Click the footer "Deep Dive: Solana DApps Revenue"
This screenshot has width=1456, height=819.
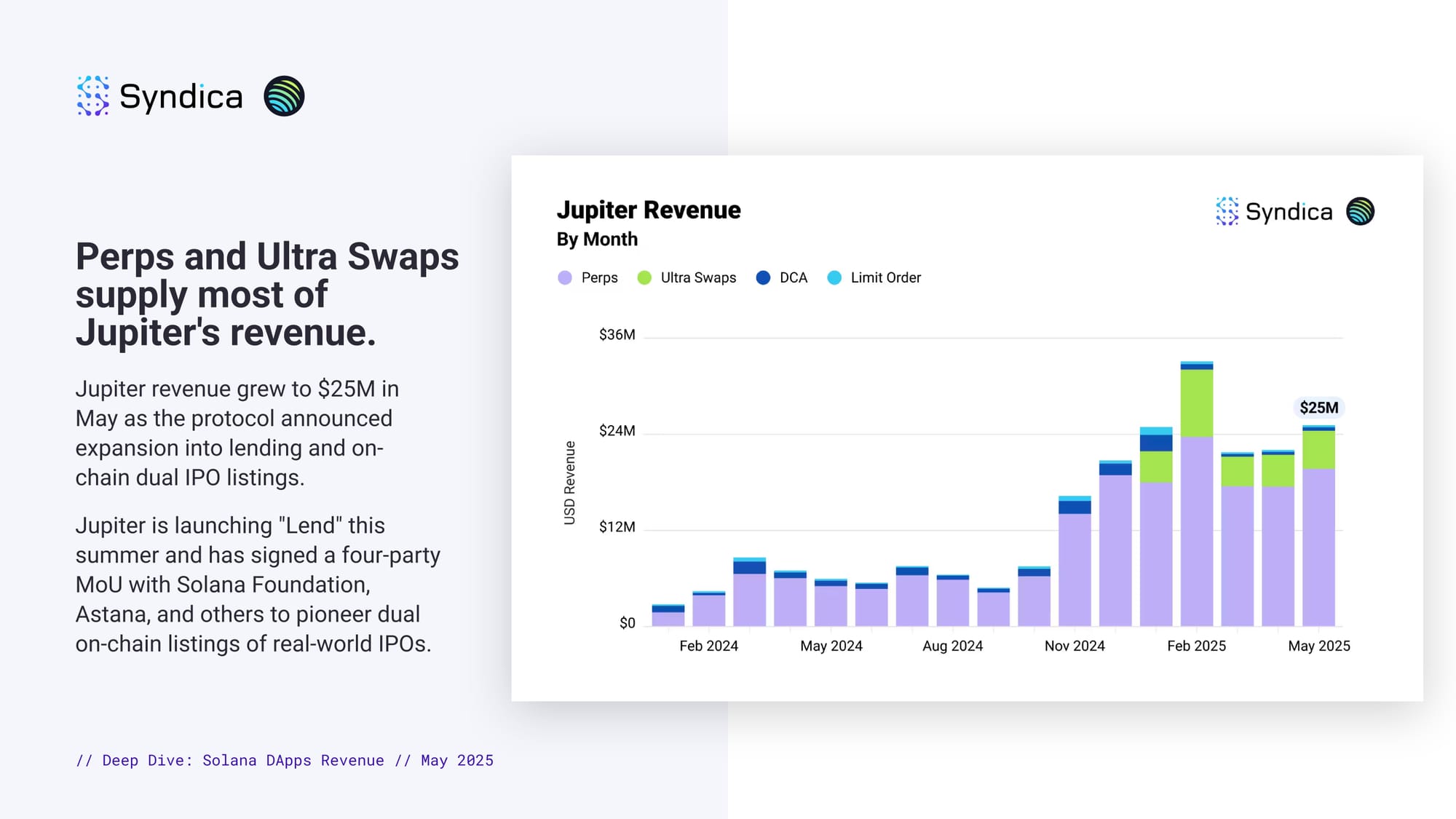(x=243, y=760)
